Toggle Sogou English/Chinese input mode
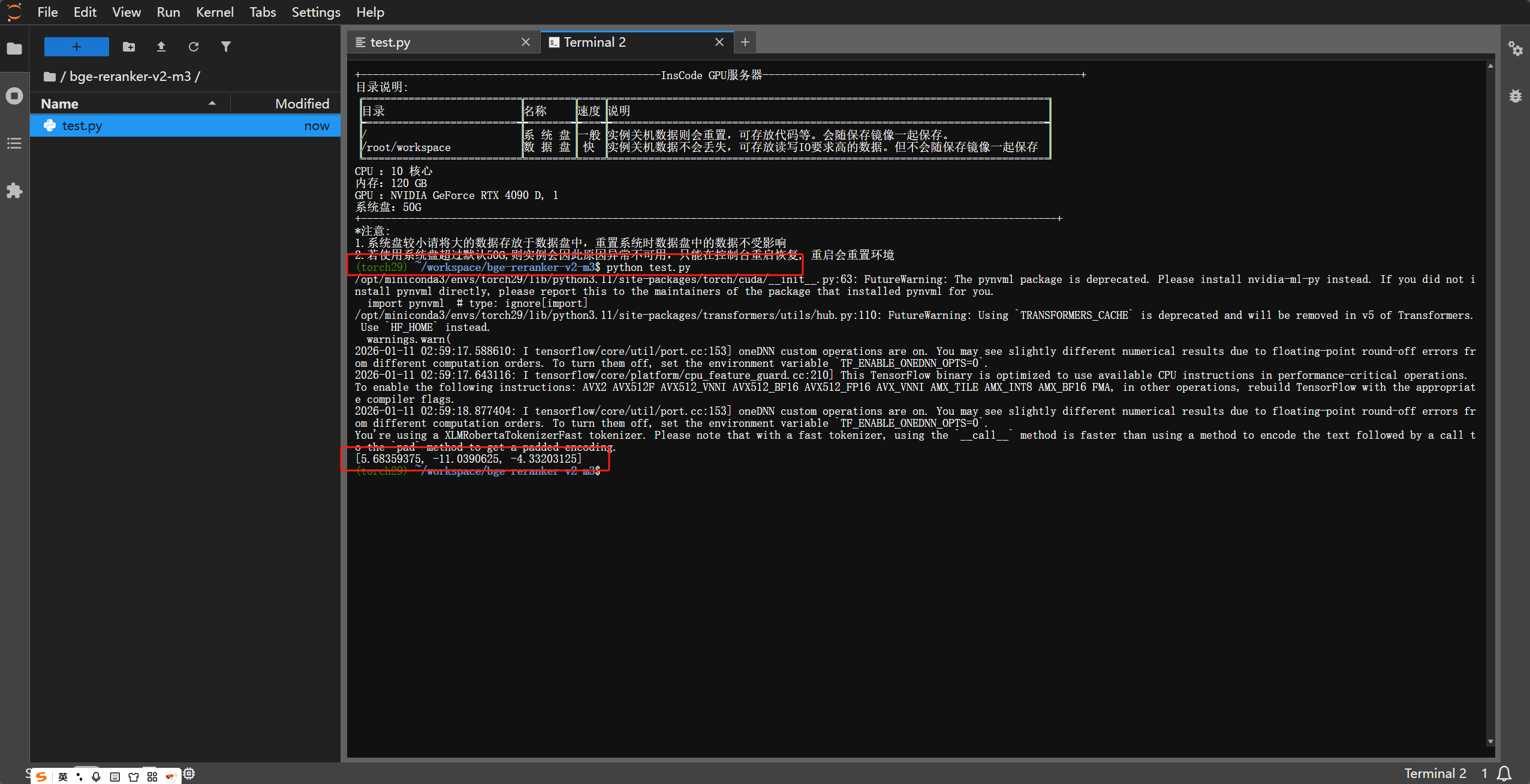The width and height of the screenshot is (1530, 784). pos(63,777)
